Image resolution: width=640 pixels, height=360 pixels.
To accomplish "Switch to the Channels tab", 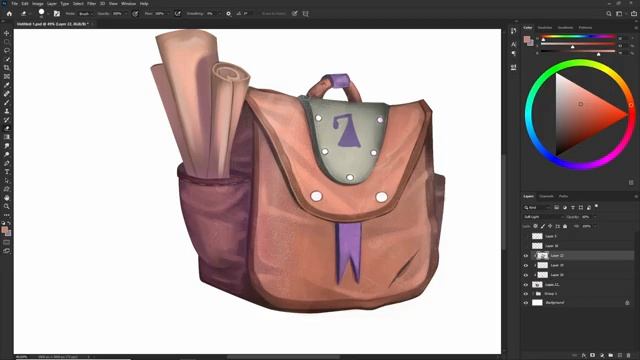I will (x=546, y=196).
